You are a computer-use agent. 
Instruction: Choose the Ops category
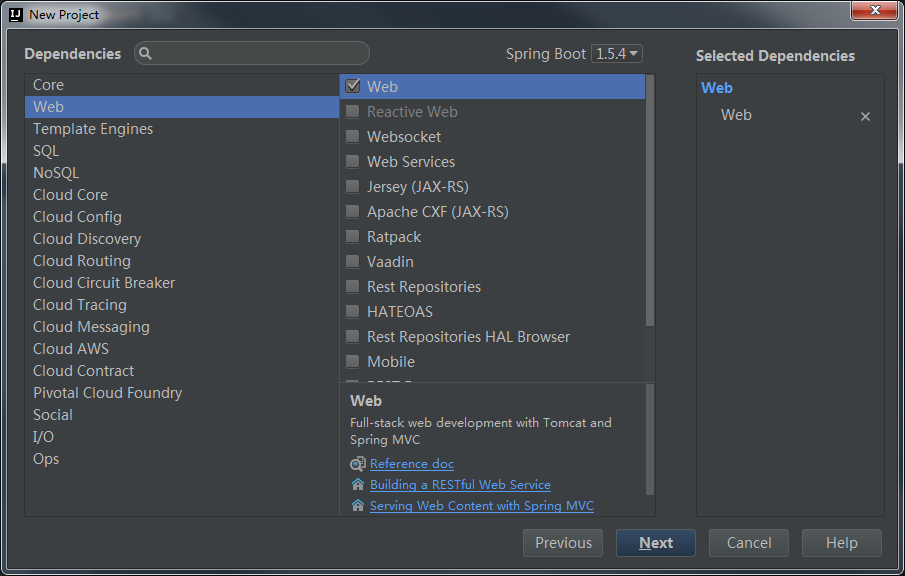[182, 458]
